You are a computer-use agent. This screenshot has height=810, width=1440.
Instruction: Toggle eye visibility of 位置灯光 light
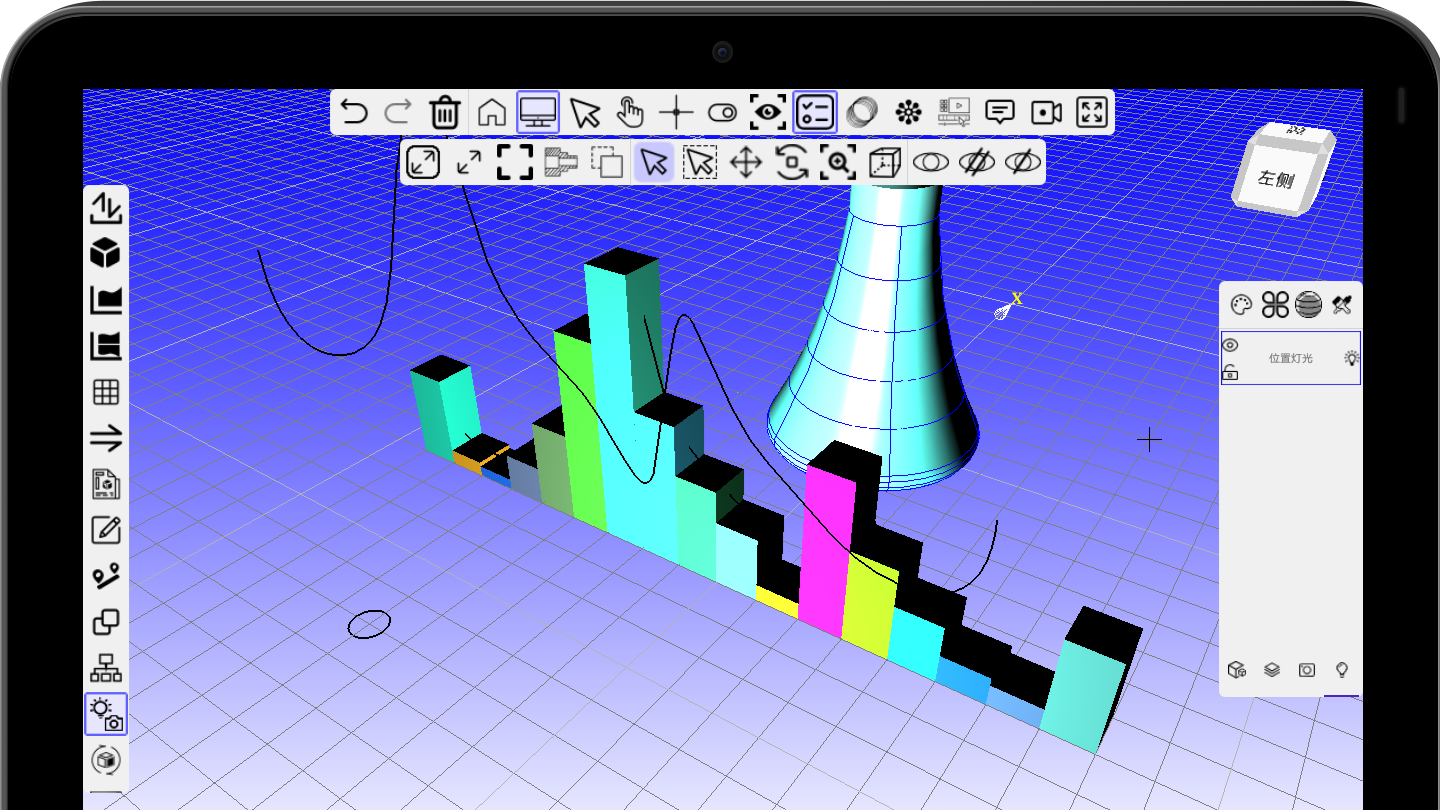point(1231,345)
